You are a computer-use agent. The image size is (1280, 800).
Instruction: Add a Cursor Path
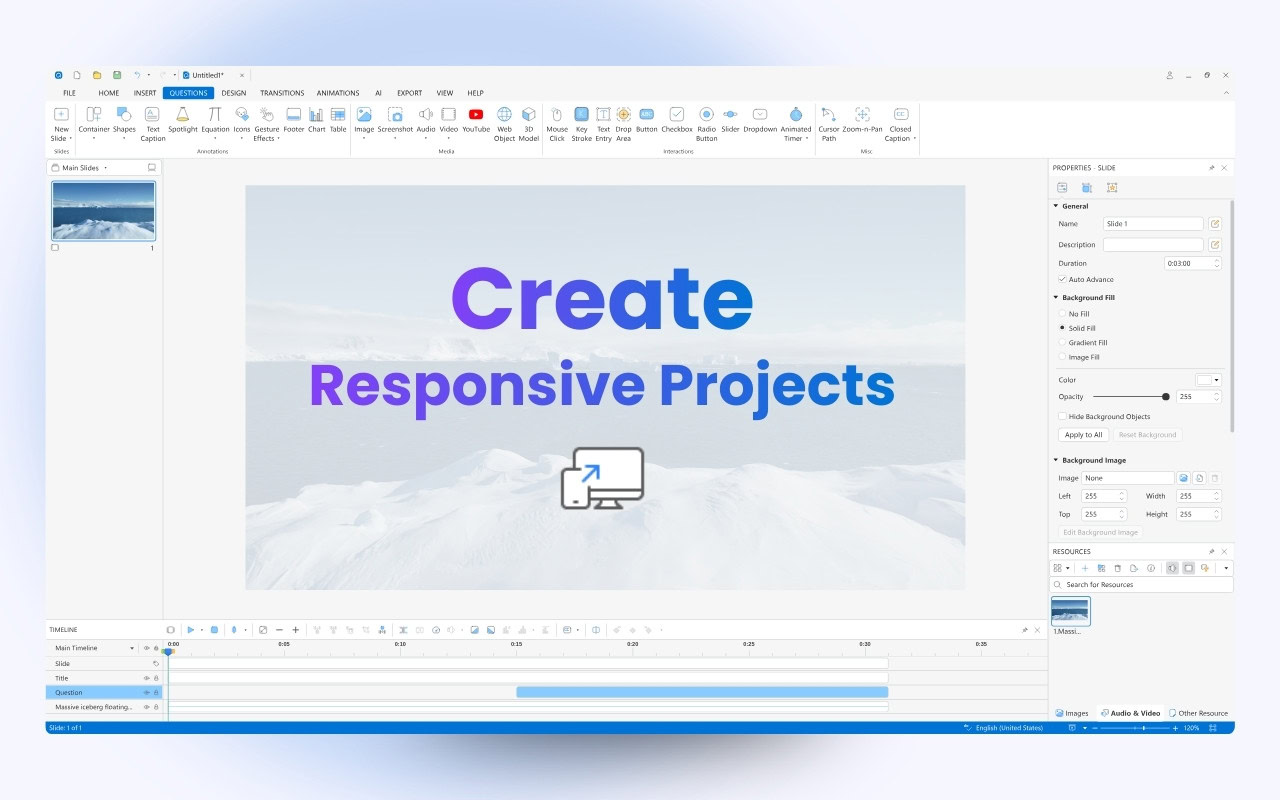829,125
